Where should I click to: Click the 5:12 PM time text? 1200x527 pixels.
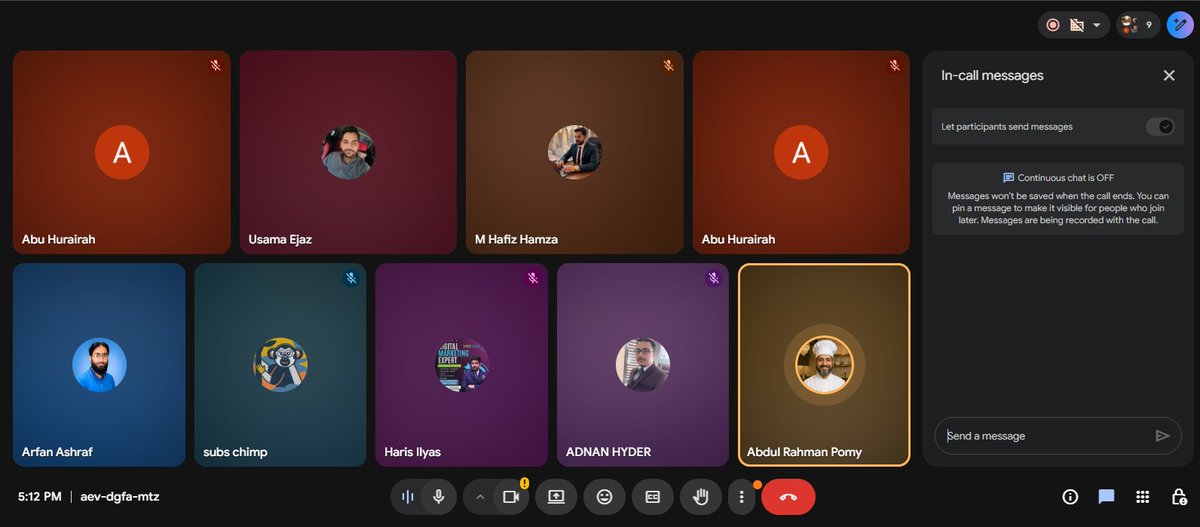coord(40,496)
